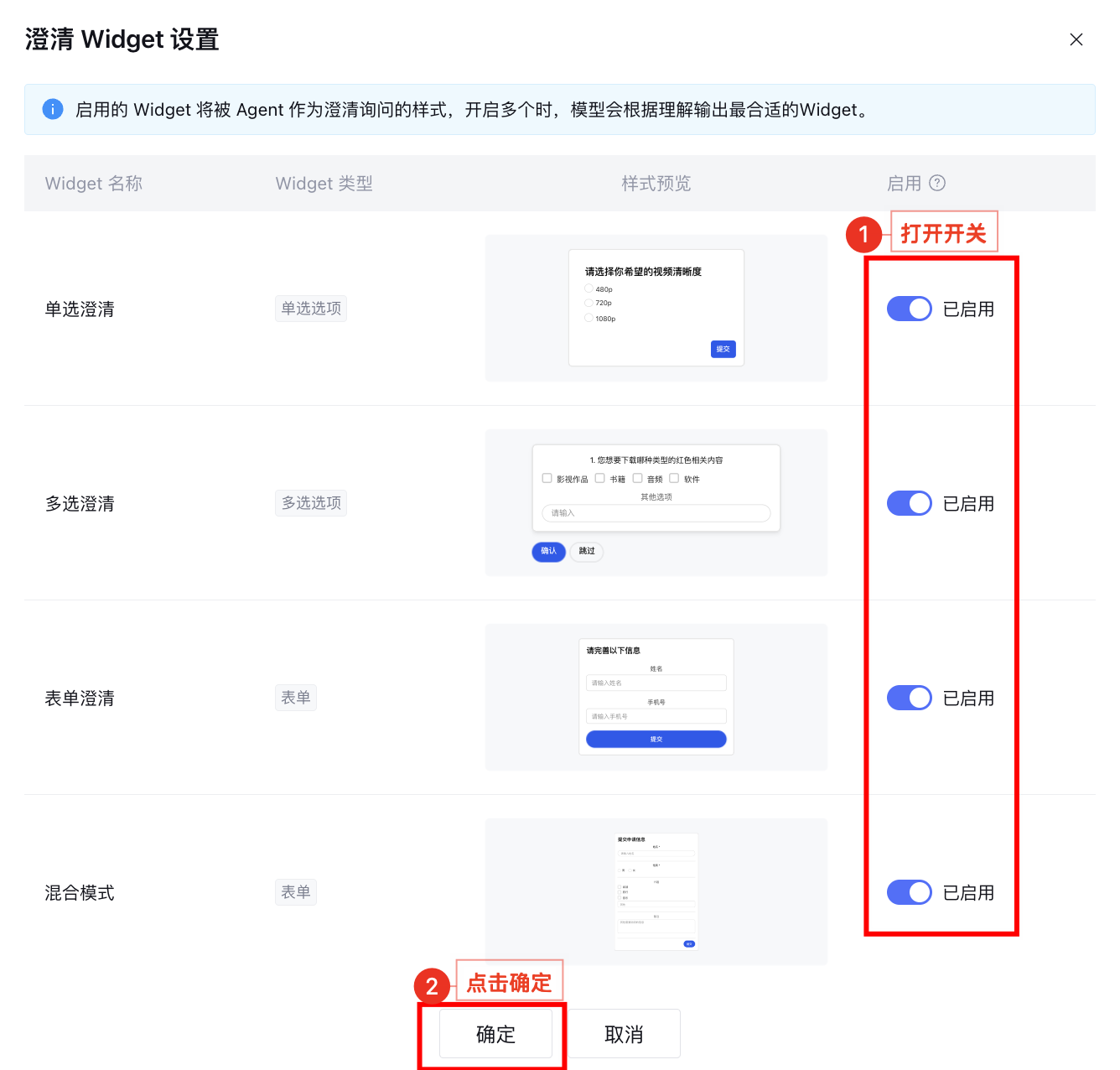Open the 混合模式 style preview thumbnail

[x=656, y=891]
